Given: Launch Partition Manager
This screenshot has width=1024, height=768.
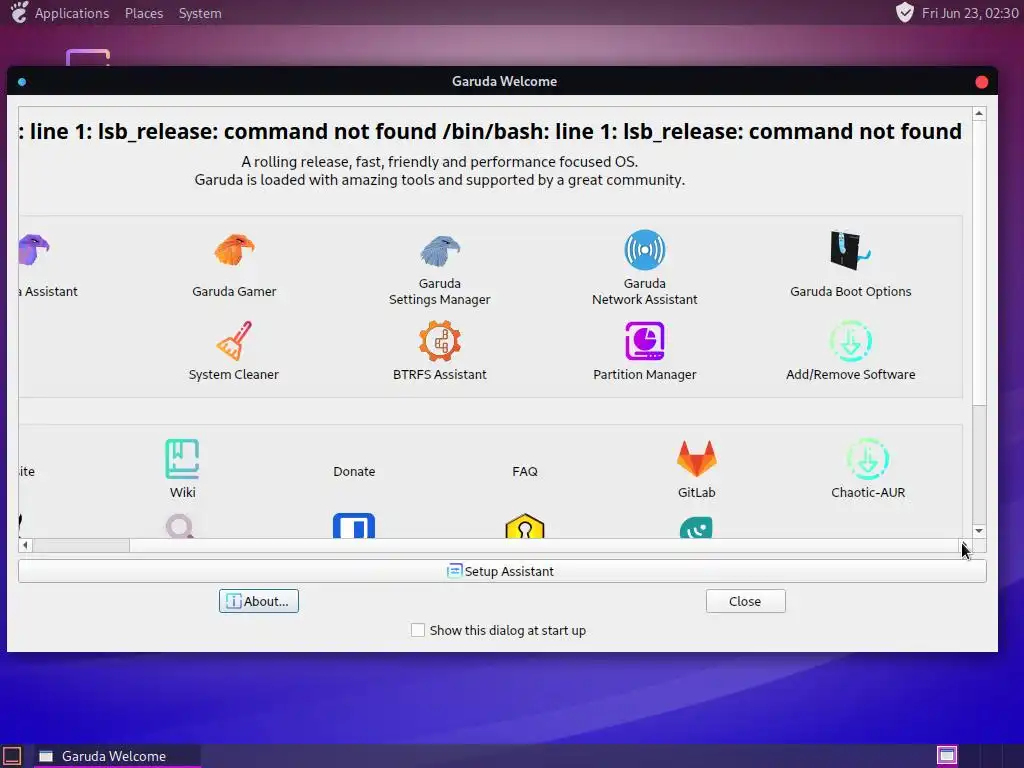Looking at the screenshot, I should (x=645, y=351).
